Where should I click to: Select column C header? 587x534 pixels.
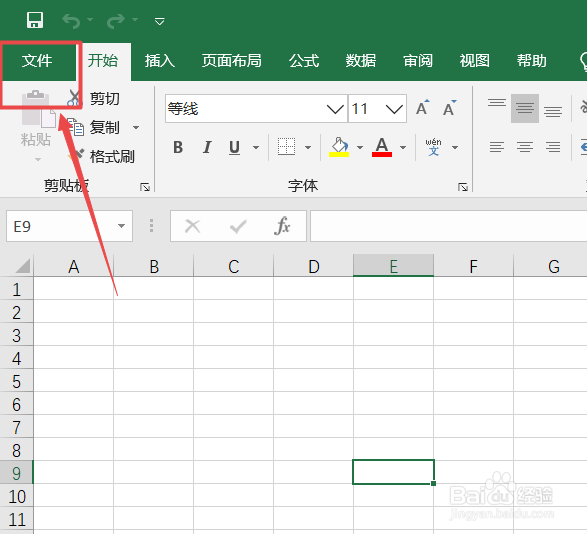[x=234, y=266]
